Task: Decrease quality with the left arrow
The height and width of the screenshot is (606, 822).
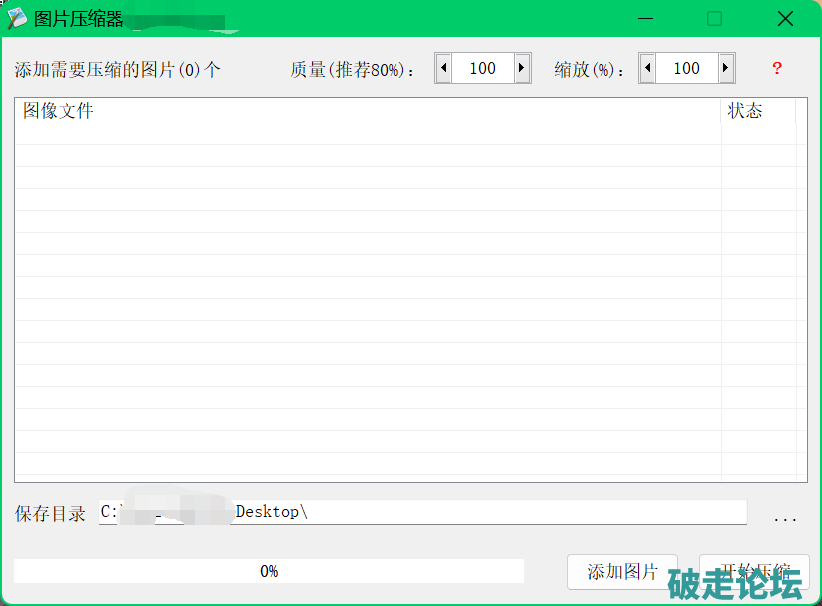Action: click(443, 68)
